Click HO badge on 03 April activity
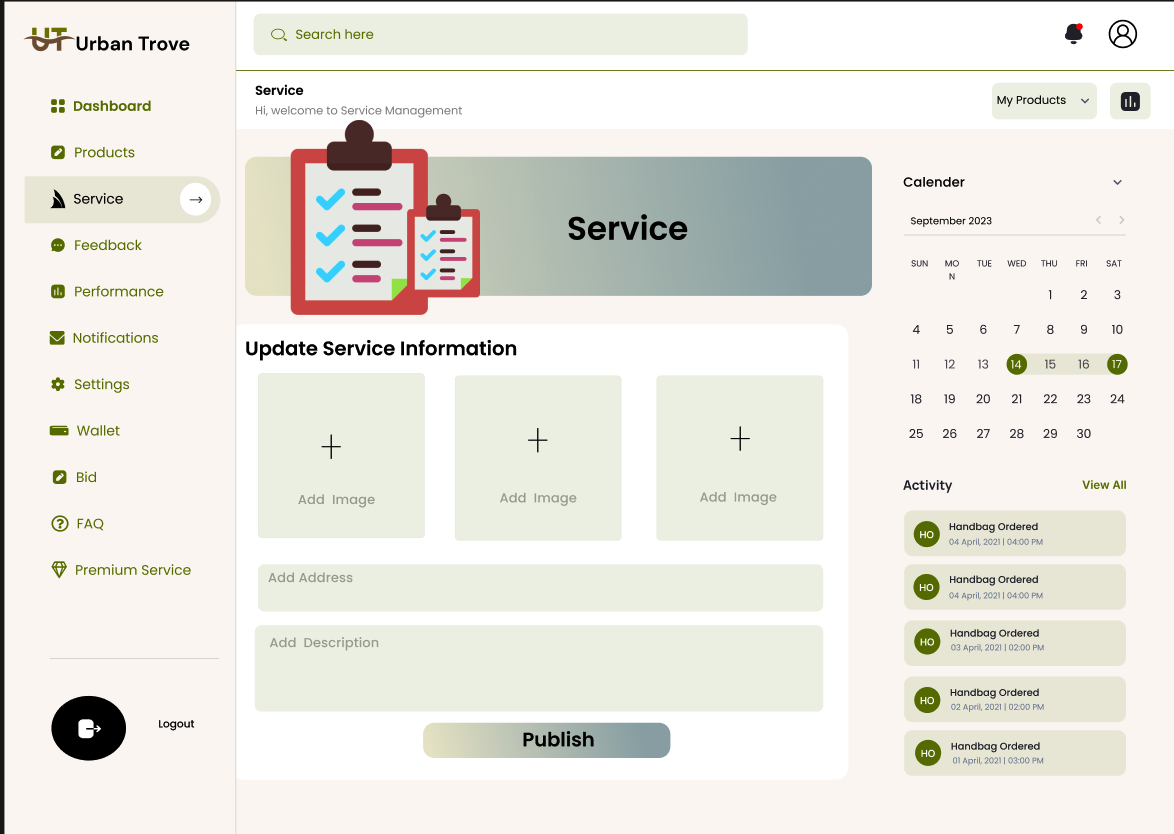 click(927, 642)
